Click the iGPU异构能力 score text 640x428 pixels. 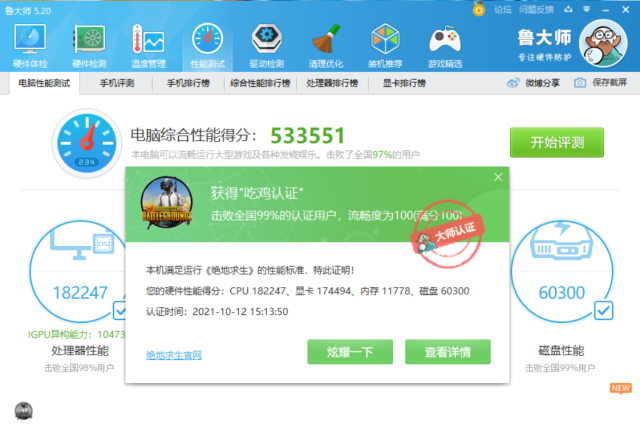pyautogui.click(x=76, y=335)
